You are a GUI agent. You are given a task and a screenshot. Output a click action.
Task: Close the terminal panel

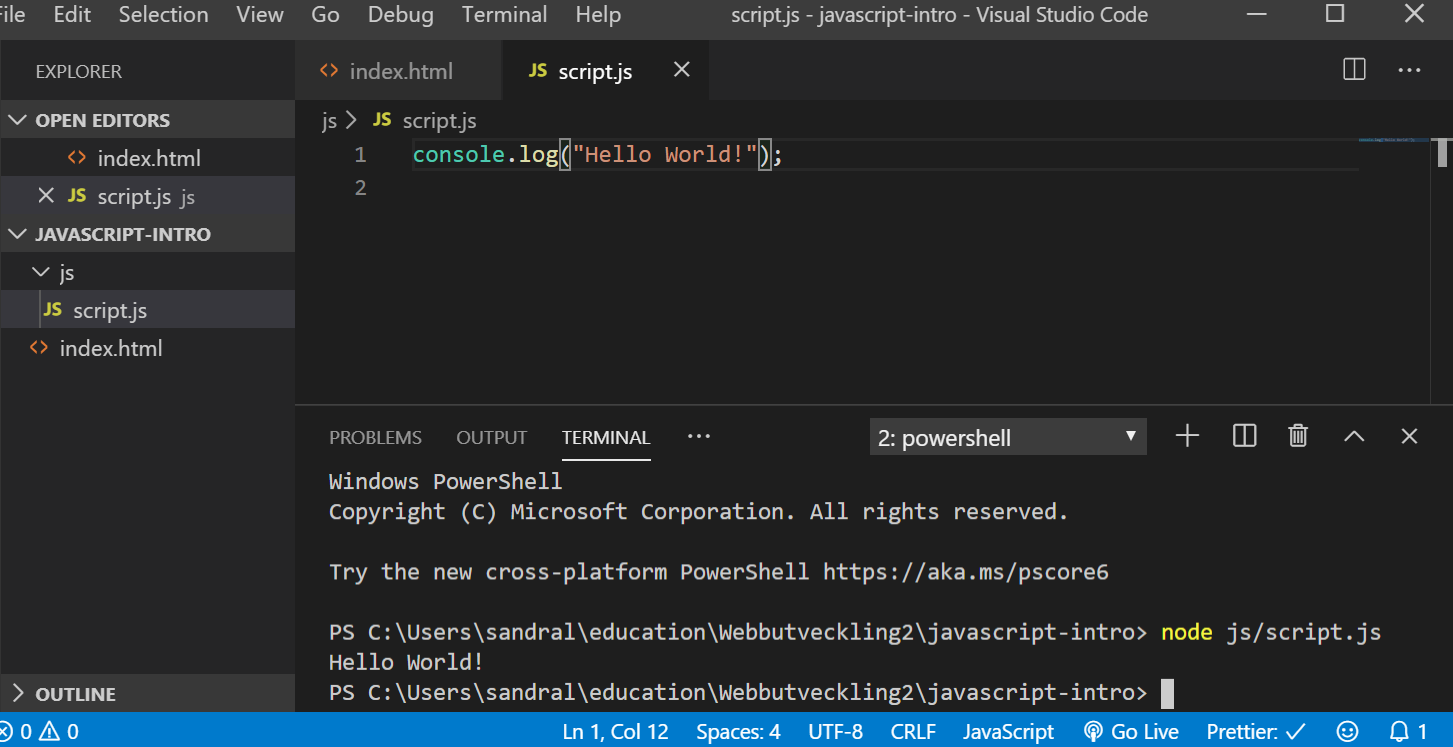click(x=1409, y=436)
